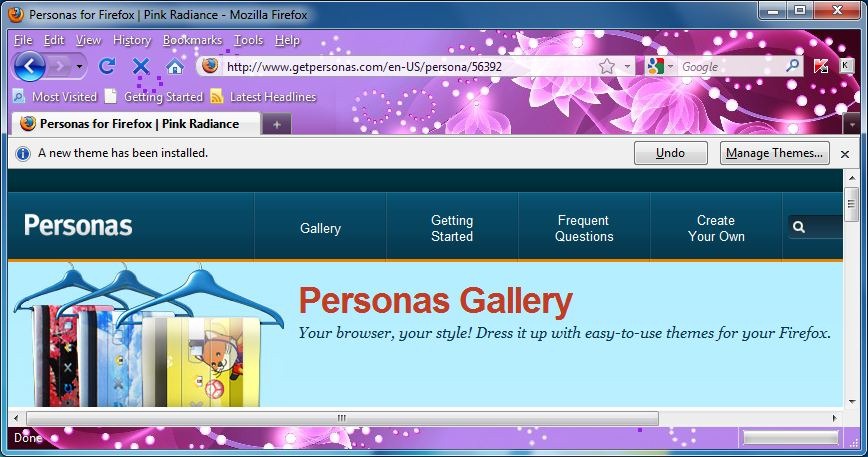This screenshot has width=868, height=457.
Task: Open the Gallery page link
Action: 321,228
